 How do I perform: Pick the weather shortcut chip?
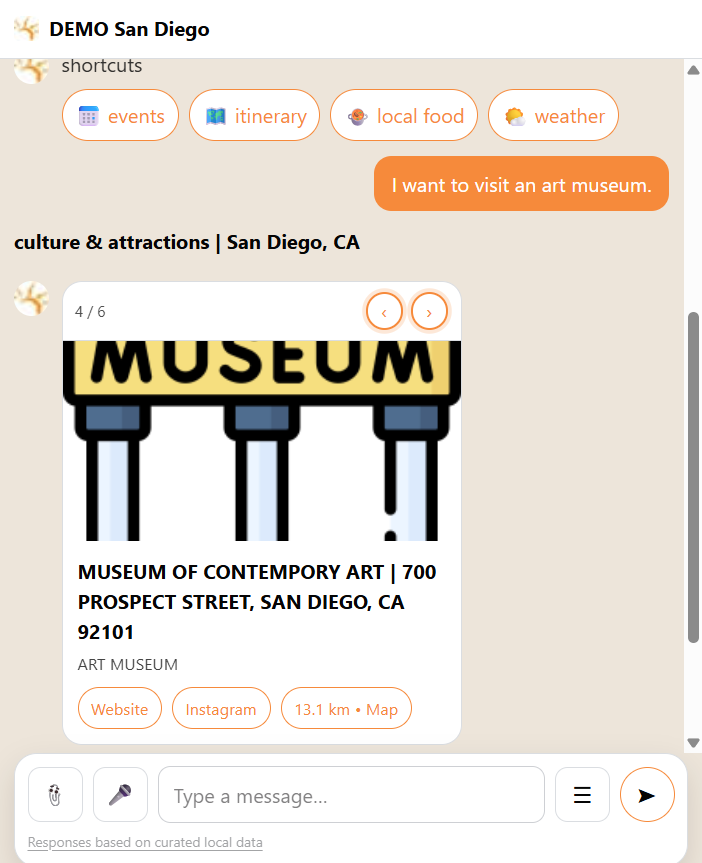point(554,116)
